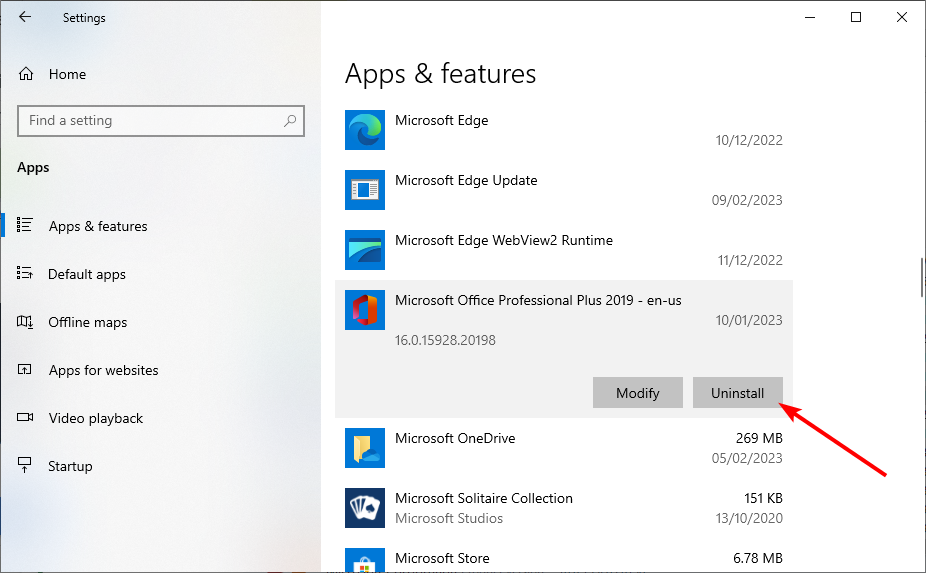
Task: Focus the Find a setting box
Action: pyautogui.click(x=161, y=121)
